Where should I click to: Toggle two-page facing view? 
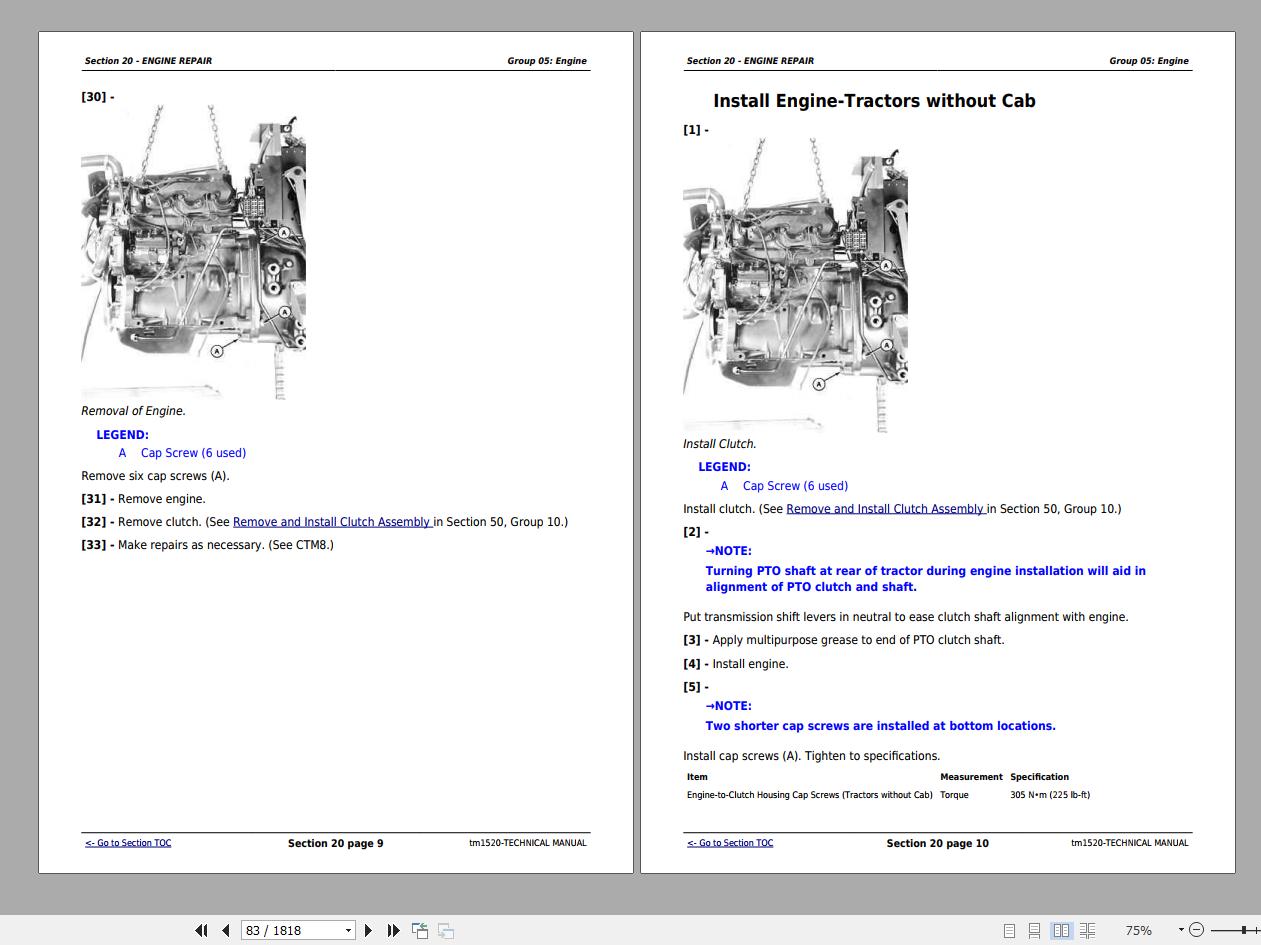coord(1061,930)
